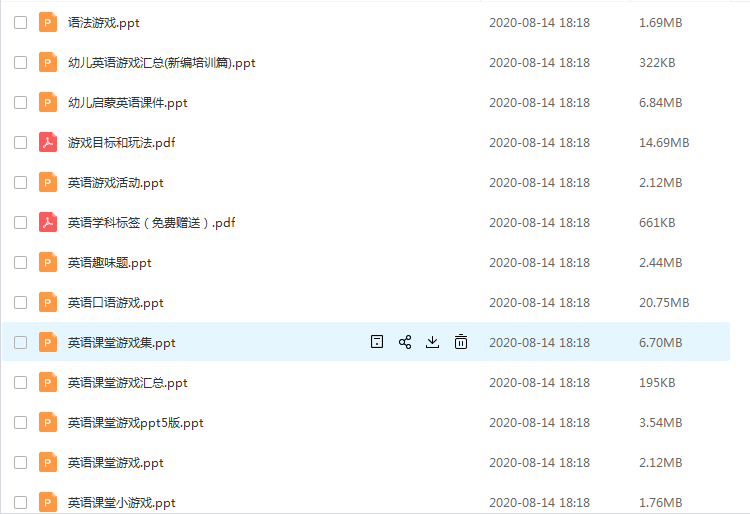
Task: Select checkbox for 幼儿启蒙英语课件.ppt
Action: [21, 102]
